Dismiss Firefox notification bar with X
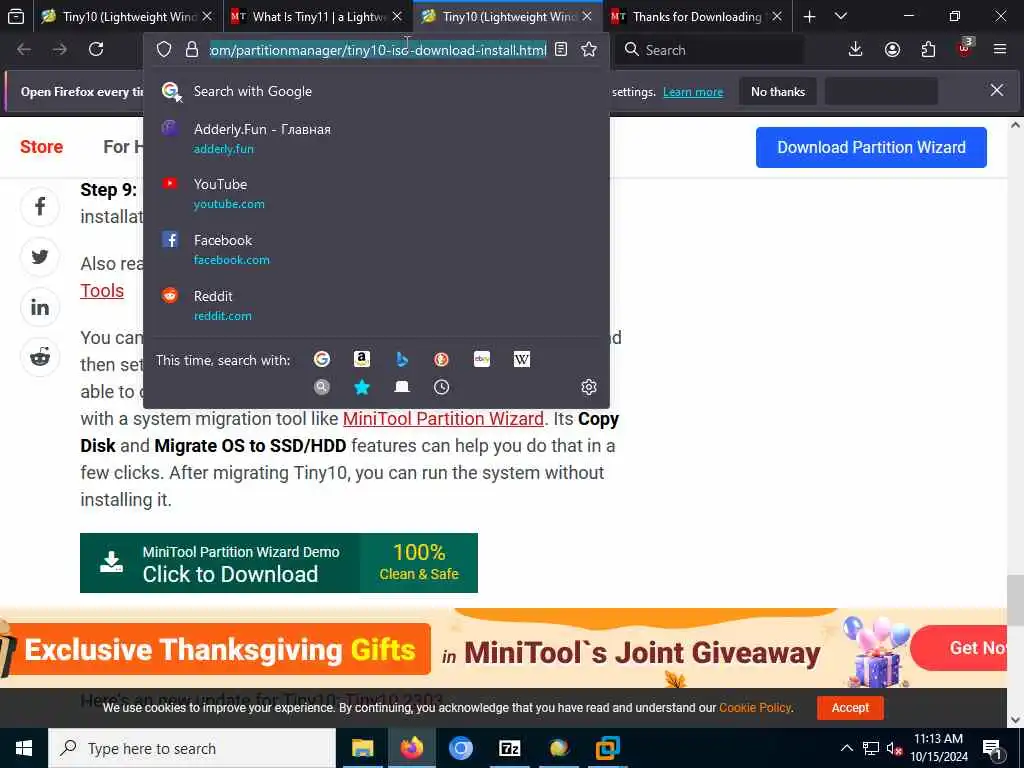The height and width of the screenshot is (768, 1024). (x=997, y=90)
